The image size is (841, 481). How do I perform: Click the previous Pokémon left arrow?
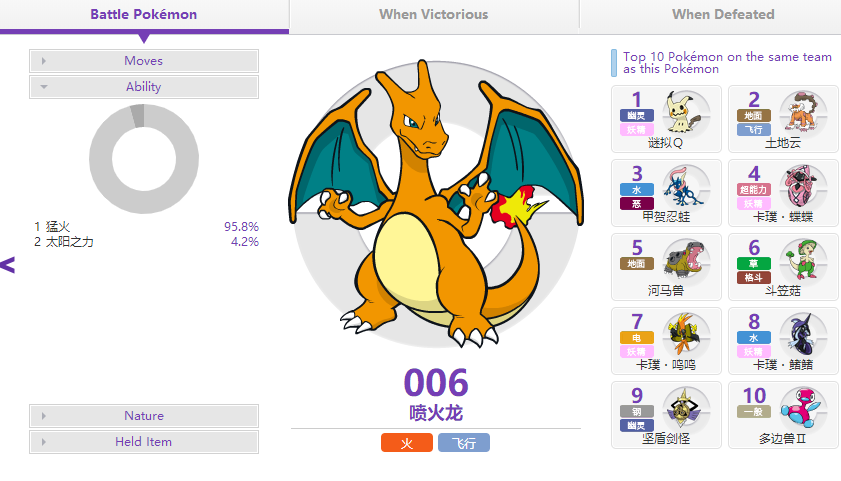pos(8,265)
